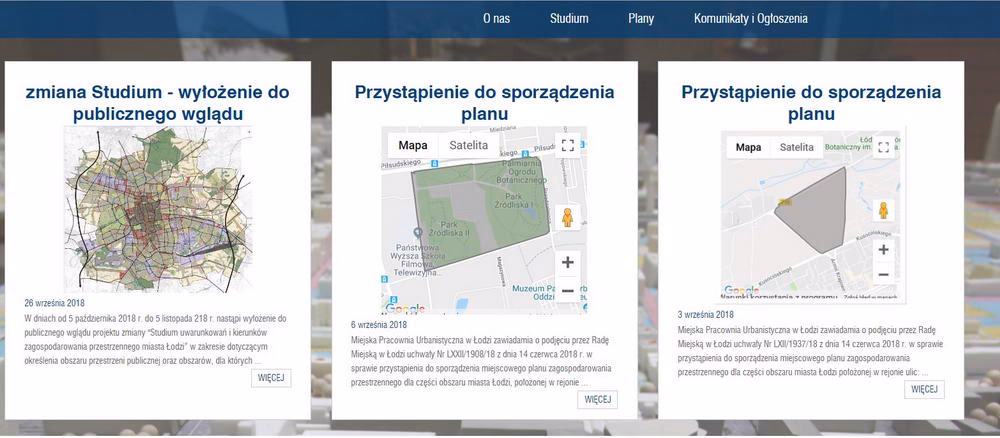Click WIĘCEJ under the 26 września 2018 post

[271, 377]
